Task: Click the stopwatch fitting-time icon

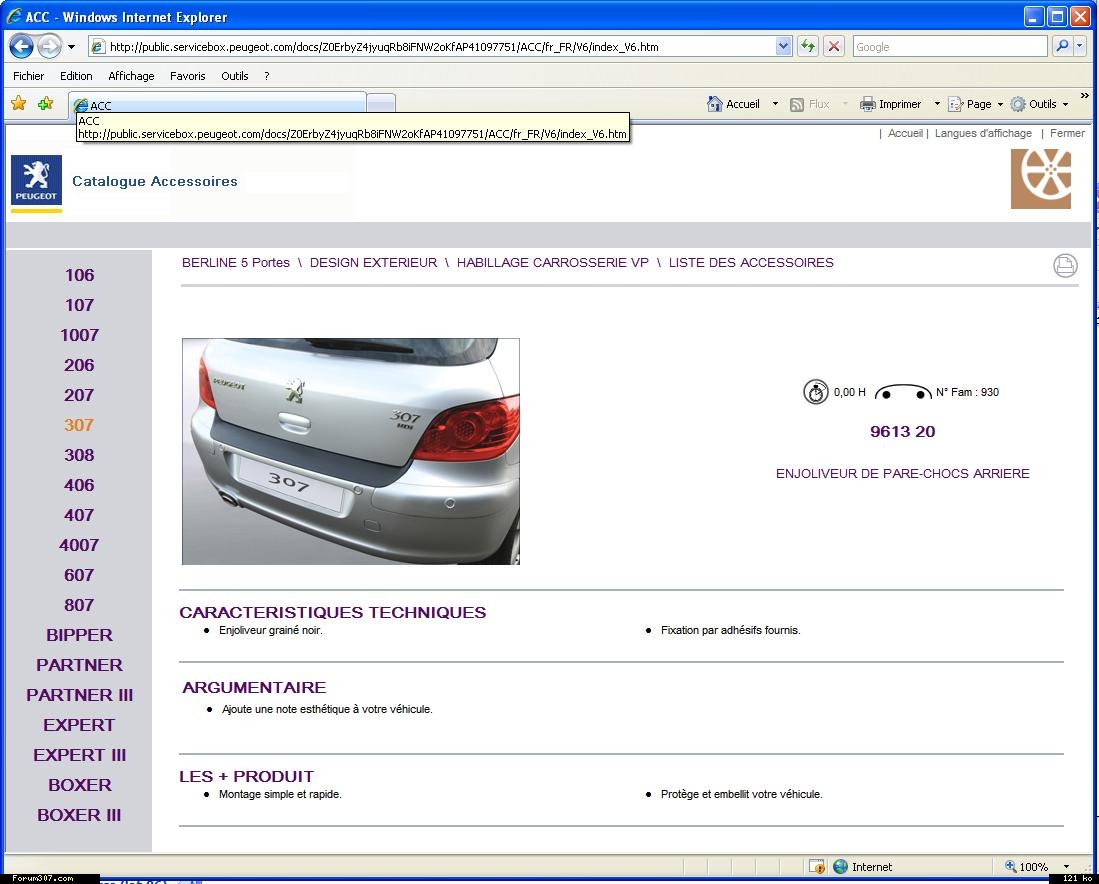Action: [x=816, y=392]
